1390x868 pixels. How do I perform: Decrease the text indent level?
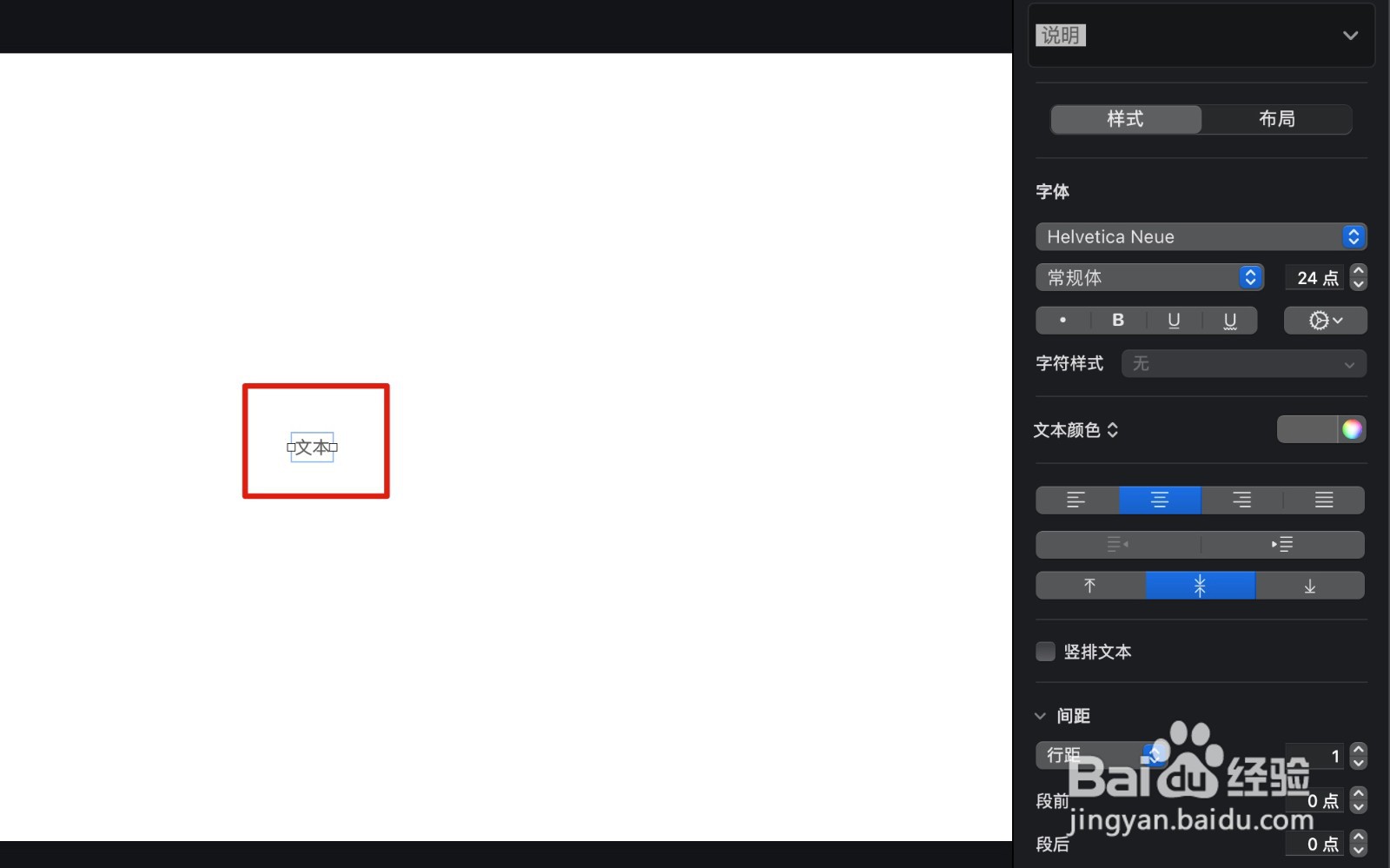(1118, 544)
